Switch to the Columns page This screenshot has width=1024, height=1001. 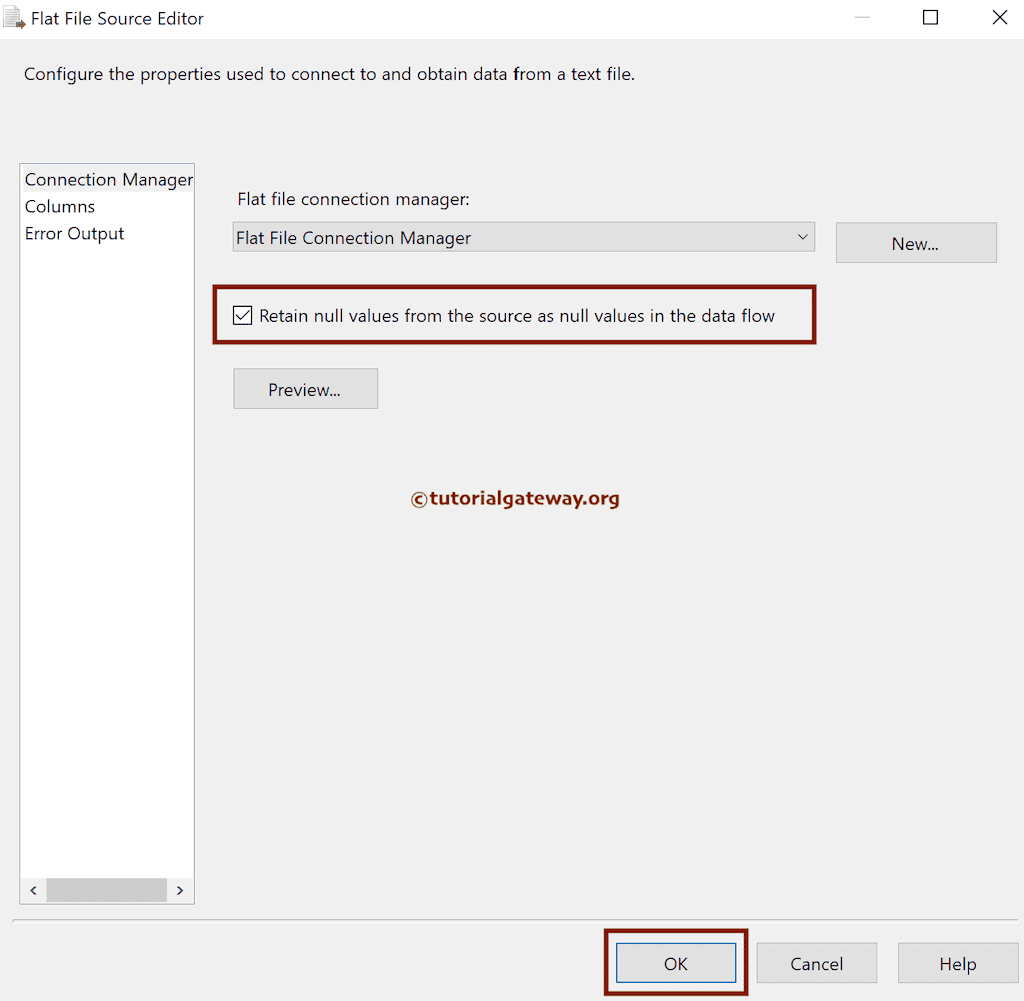point(60,206)
